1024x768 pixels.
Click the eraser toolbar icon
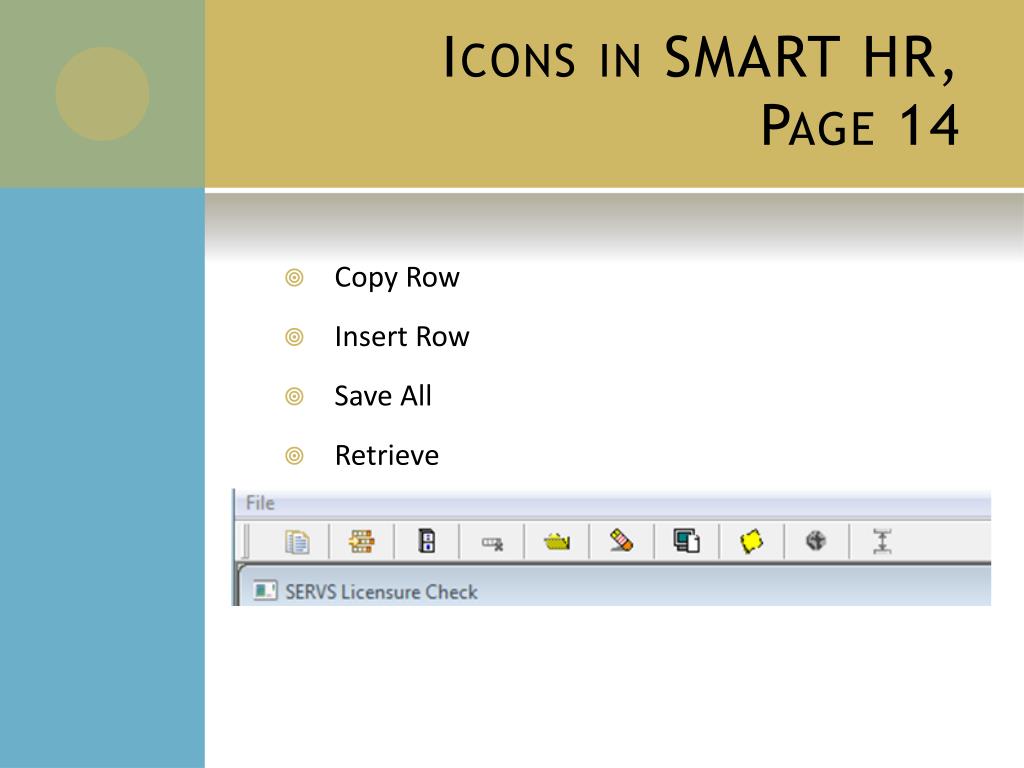pyautogui.click(x=621, y=541)
